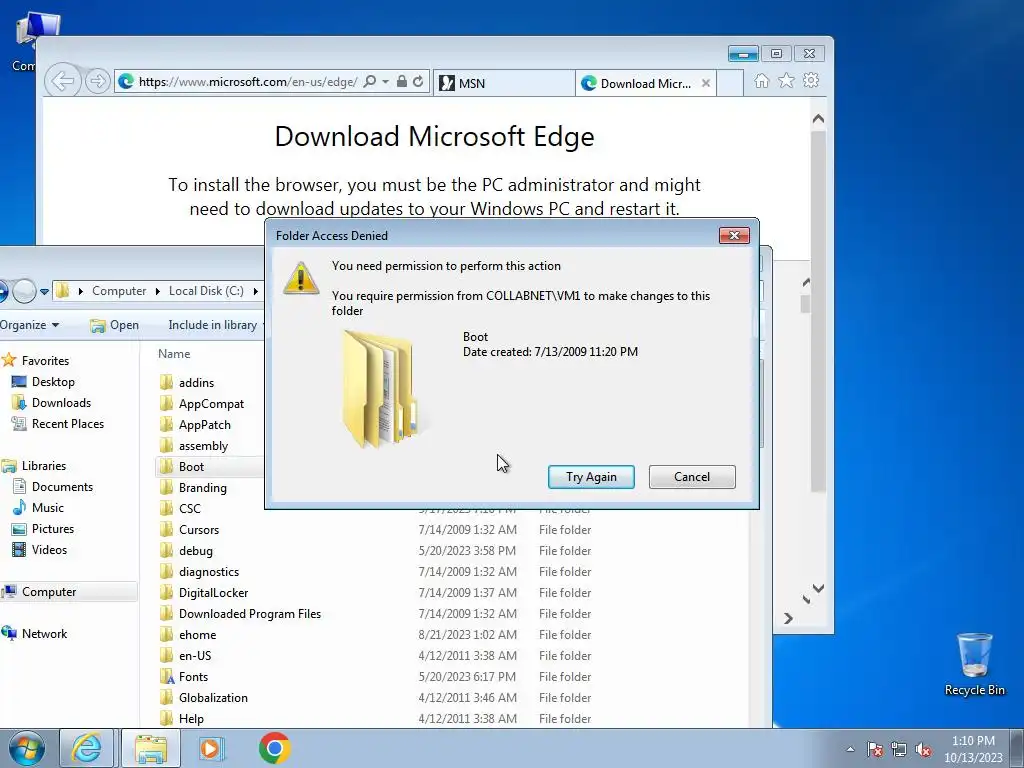Click the Internet Explorer forward arrow

tap(97, 81)
